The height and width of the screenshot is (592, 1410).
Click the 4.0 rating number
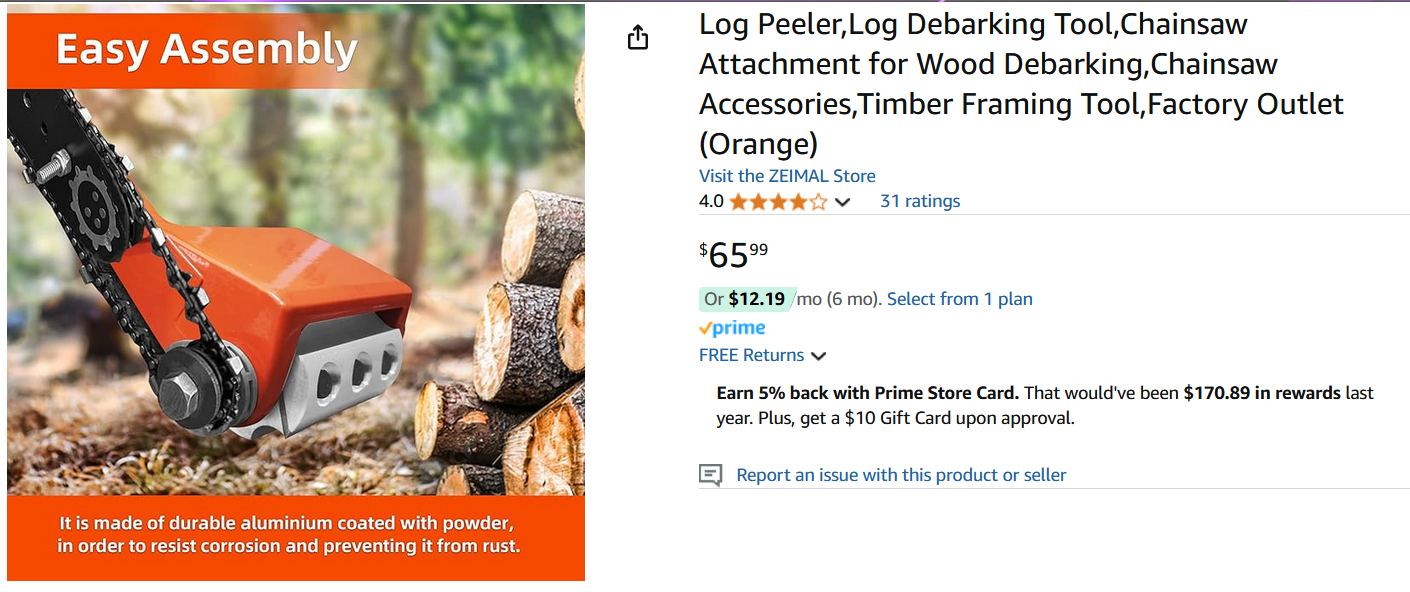tap(711, 202)
